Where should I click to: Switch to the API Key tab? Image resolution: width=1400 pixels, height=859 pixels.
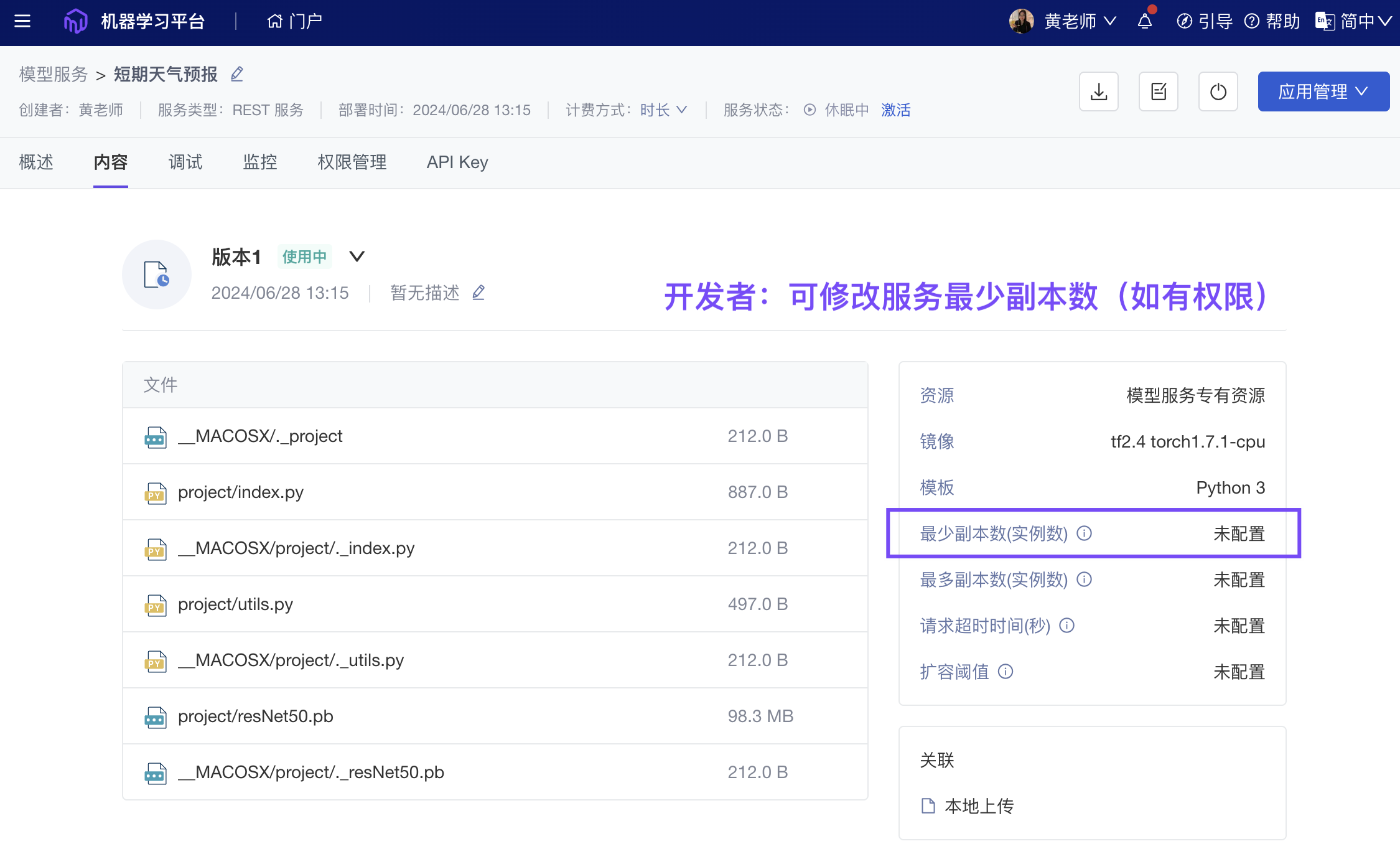coord(457,162)
